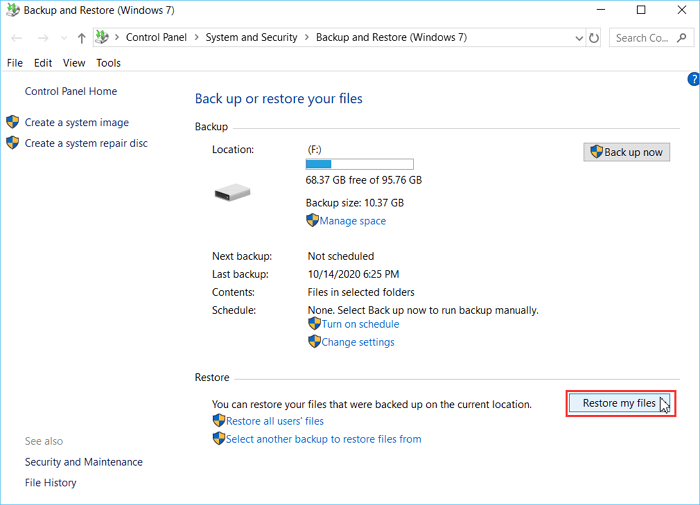Screen dimensions: 700x505
Task: Click the Up directory arrow icon
Action: pyautogui.click(x=81, y=38)
